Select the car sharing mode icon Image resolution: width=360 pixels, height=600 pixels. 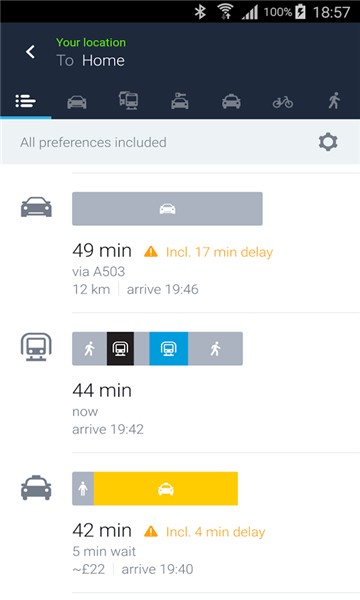tap(180, 101)
